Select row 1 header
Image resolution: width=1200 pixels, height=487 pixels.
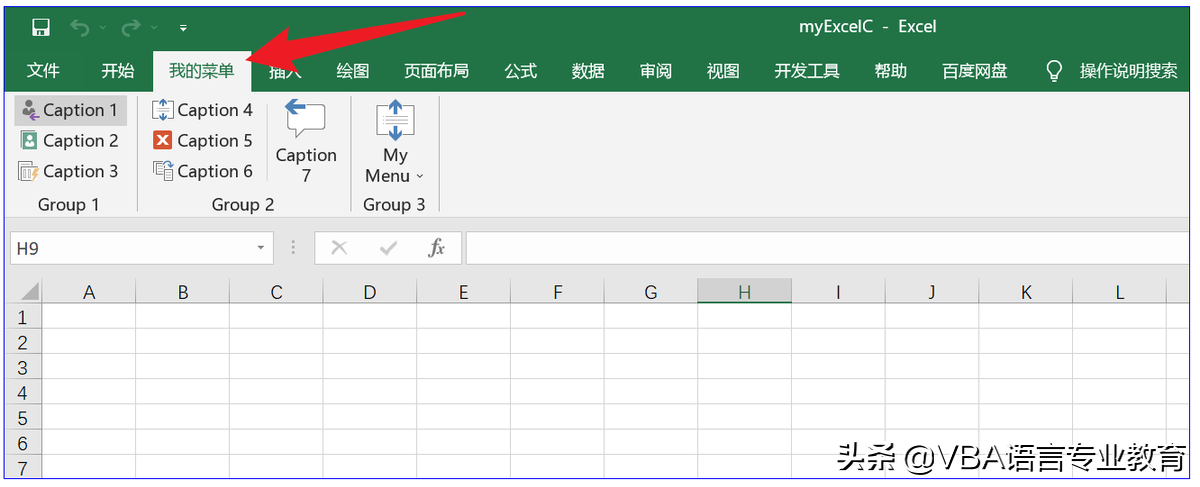[24, 317]
